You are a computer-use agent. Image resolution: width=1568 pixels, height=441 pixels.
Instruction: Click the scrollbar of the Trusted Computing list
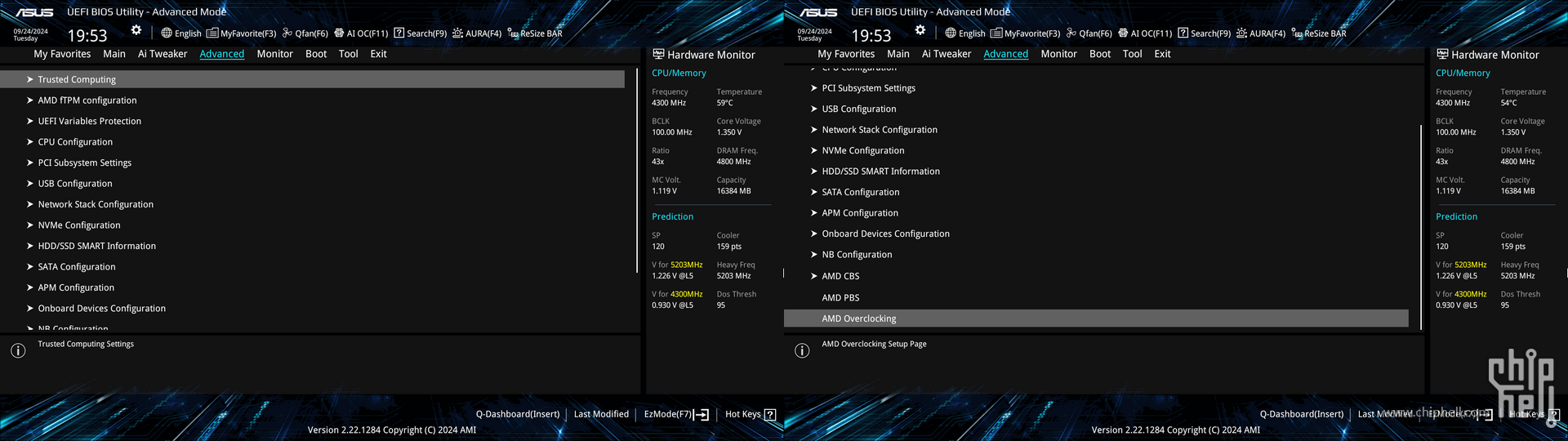pyautogui.click(x=637, y=171)
